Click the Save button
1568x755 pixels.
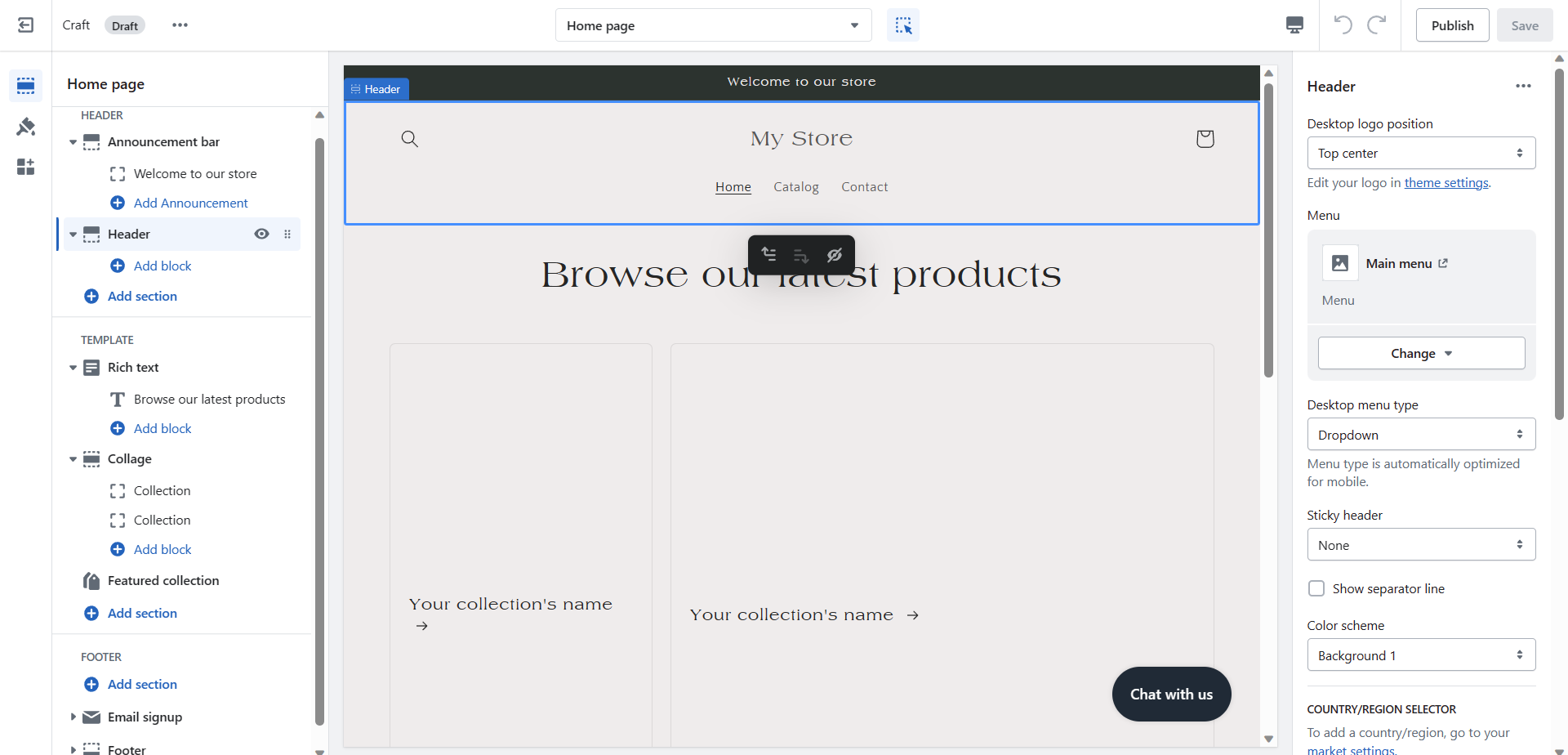click(x=1525, y=25)
